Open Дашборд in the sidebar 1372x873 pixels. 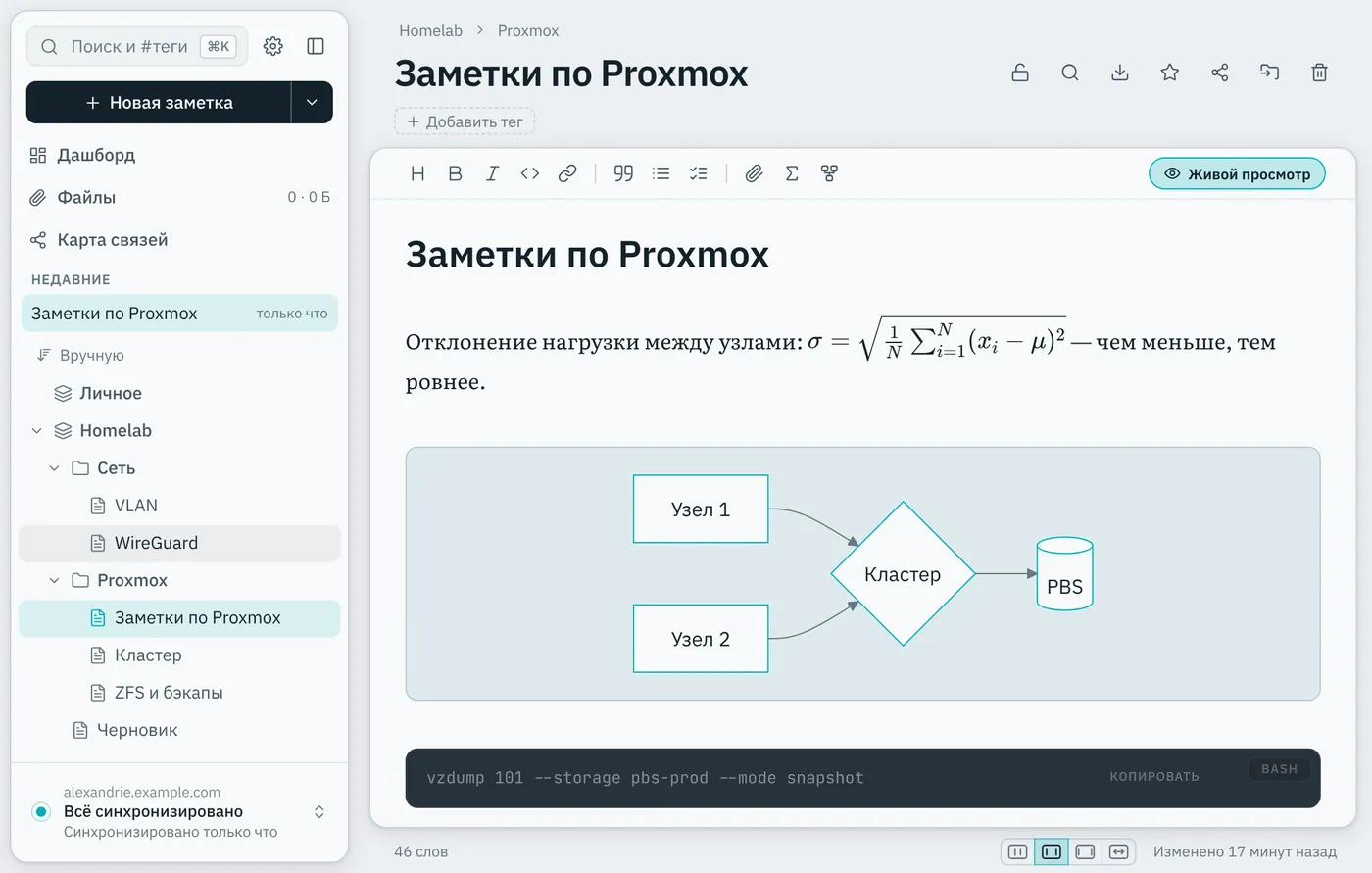tap(179, 155)
